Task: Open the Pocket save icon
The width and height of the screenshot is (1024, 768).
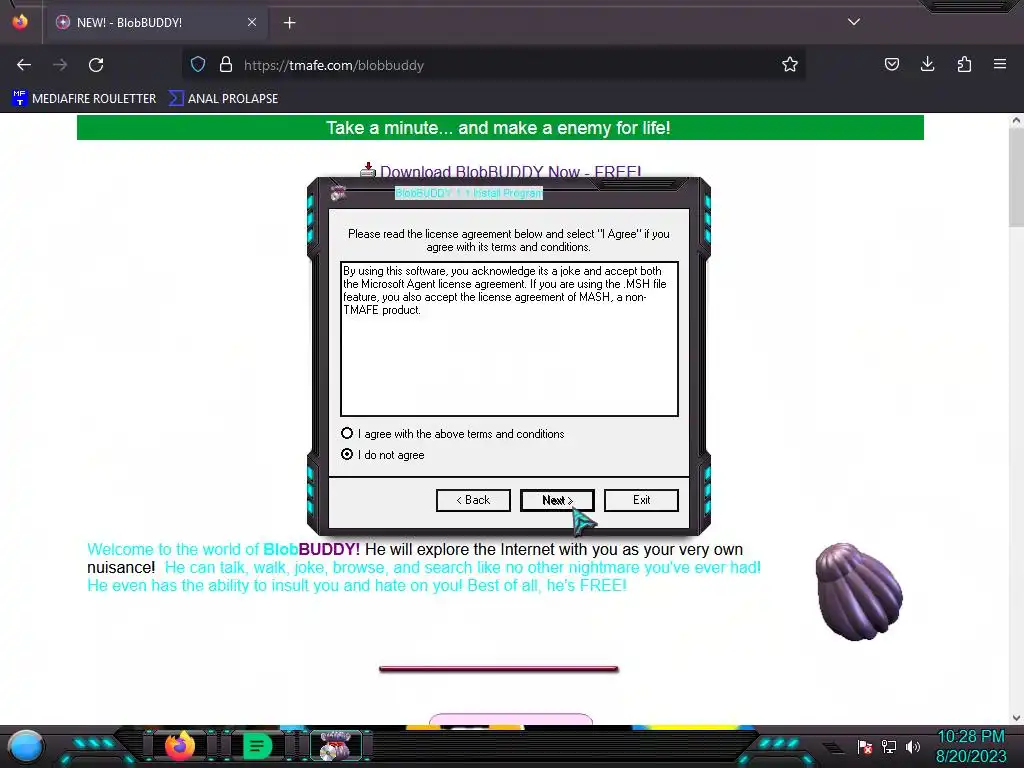Action: pyautogui.click(x=891, y=65)
